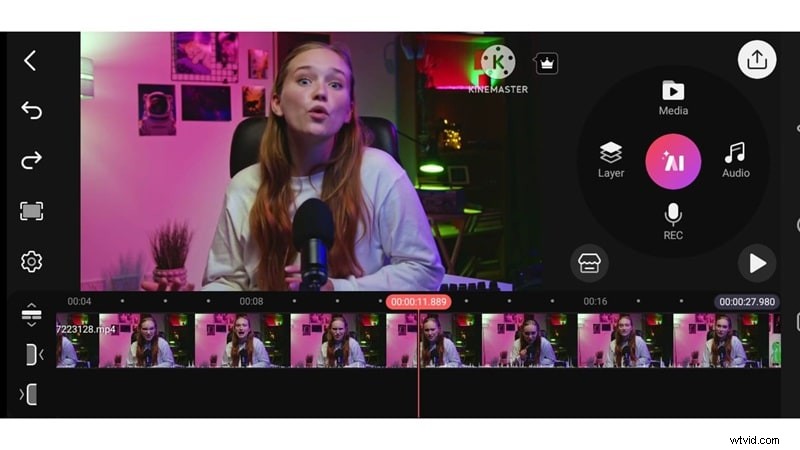Image resolution: width=800 pixels, height=450 pixels.
Task: Trim clip left of playhead
Action: pos(33,355)
